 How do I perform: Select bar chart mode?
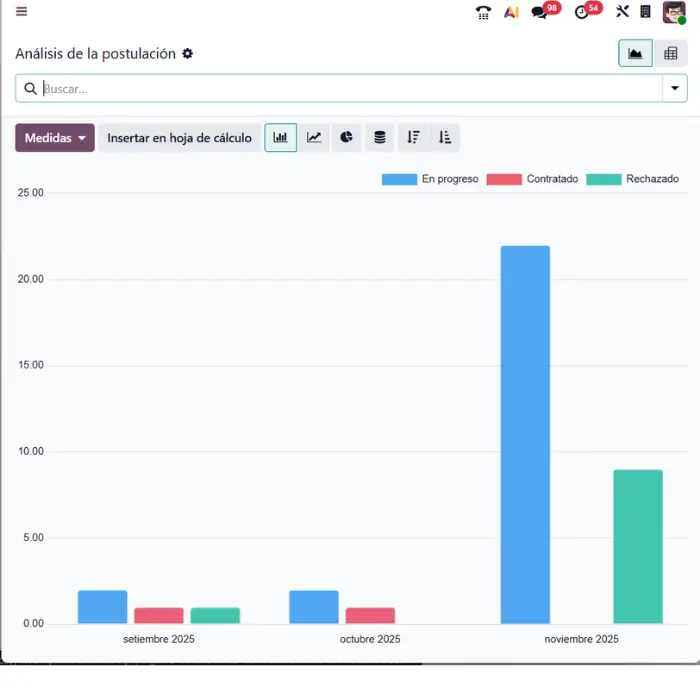click(x=281, y=138)
